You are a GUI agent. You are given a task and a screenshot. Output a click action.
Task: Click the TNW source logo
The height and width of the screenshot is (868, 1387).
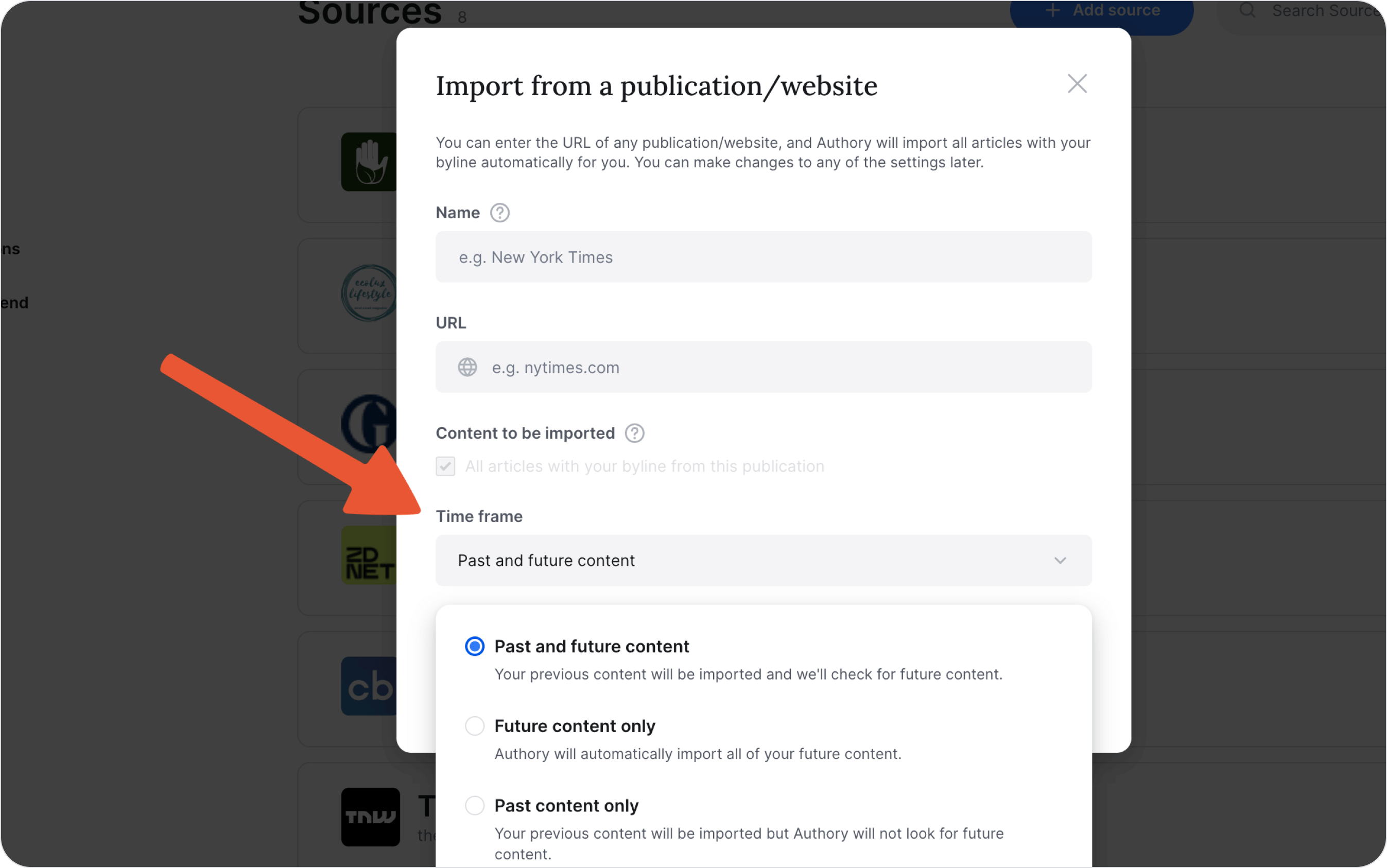tap(370, 817)
